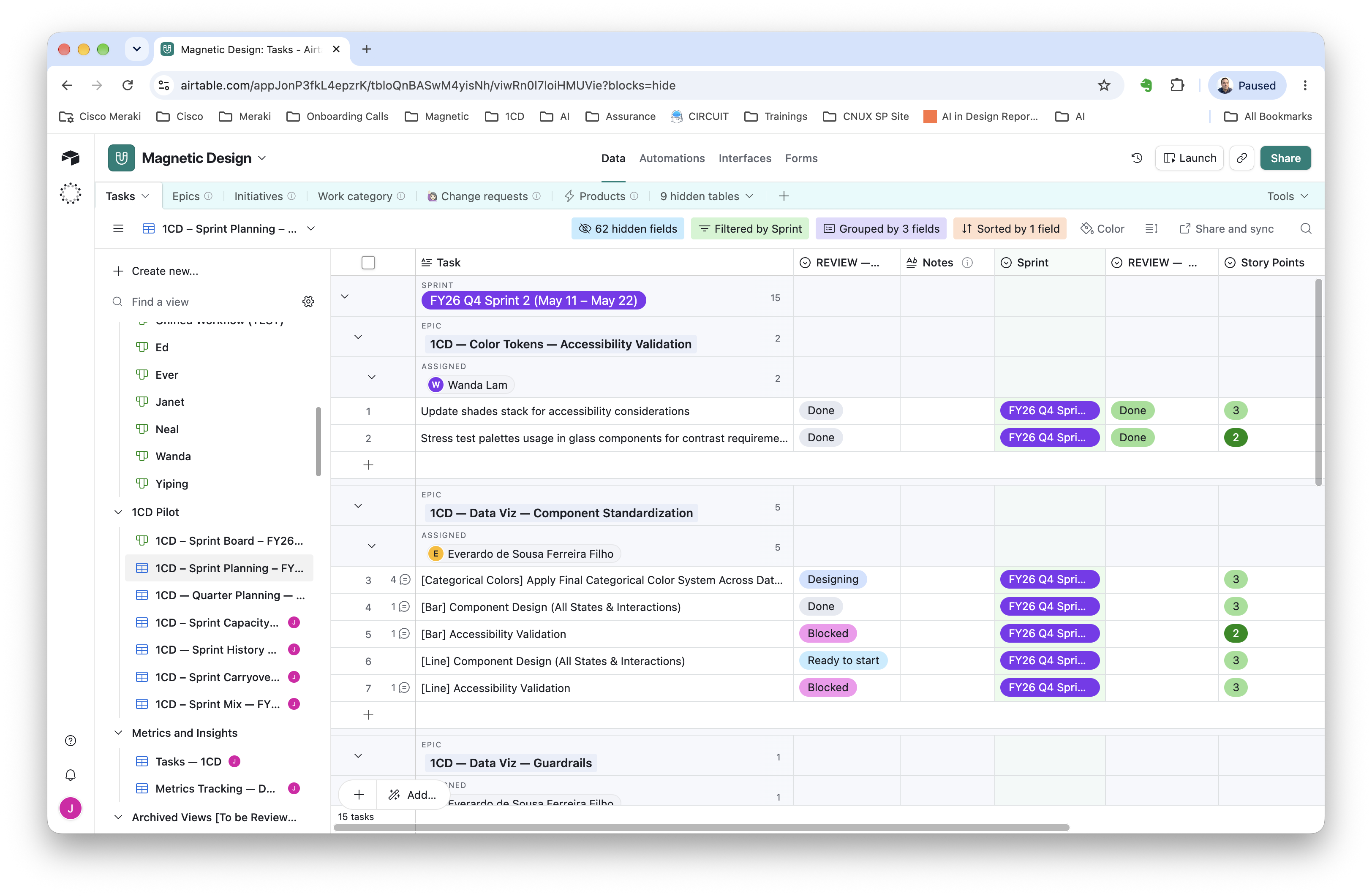Collapse the FY26 Q4 Sprint 2 group
The image size is (1372, 896).
coord(345,296)
